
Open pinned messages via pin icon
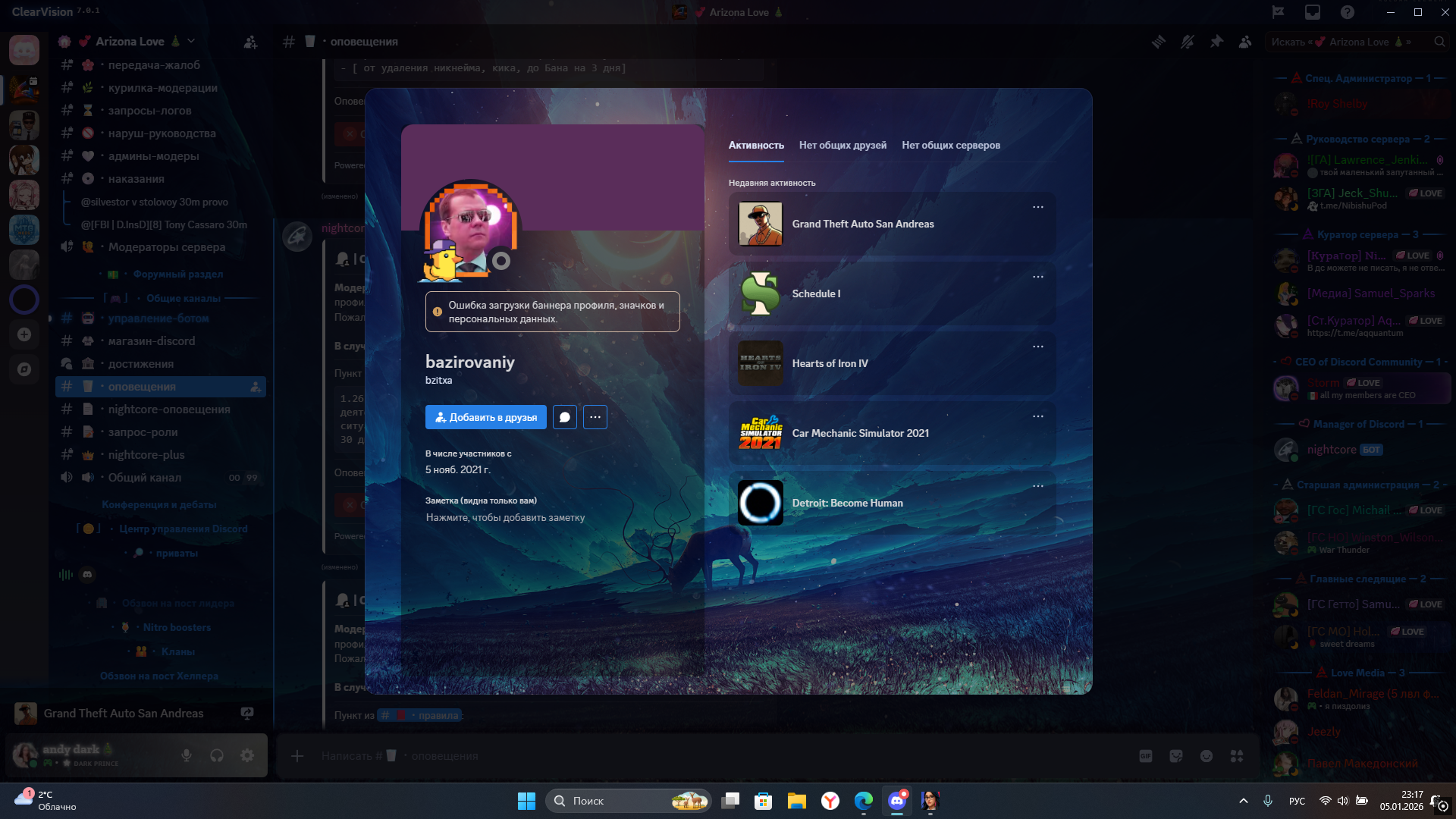[1216, 42]
